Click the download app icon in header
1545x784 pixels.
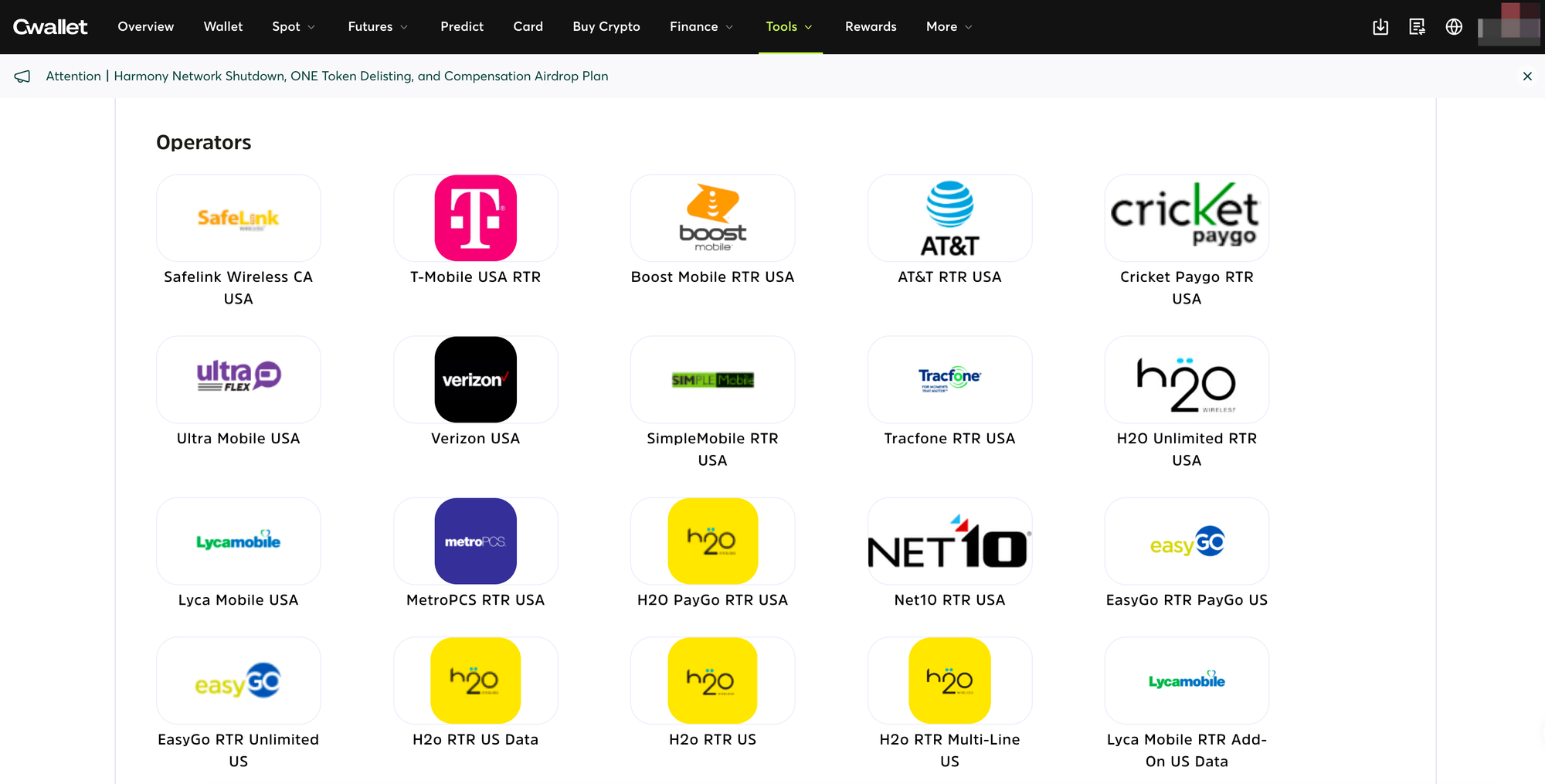1380,27
